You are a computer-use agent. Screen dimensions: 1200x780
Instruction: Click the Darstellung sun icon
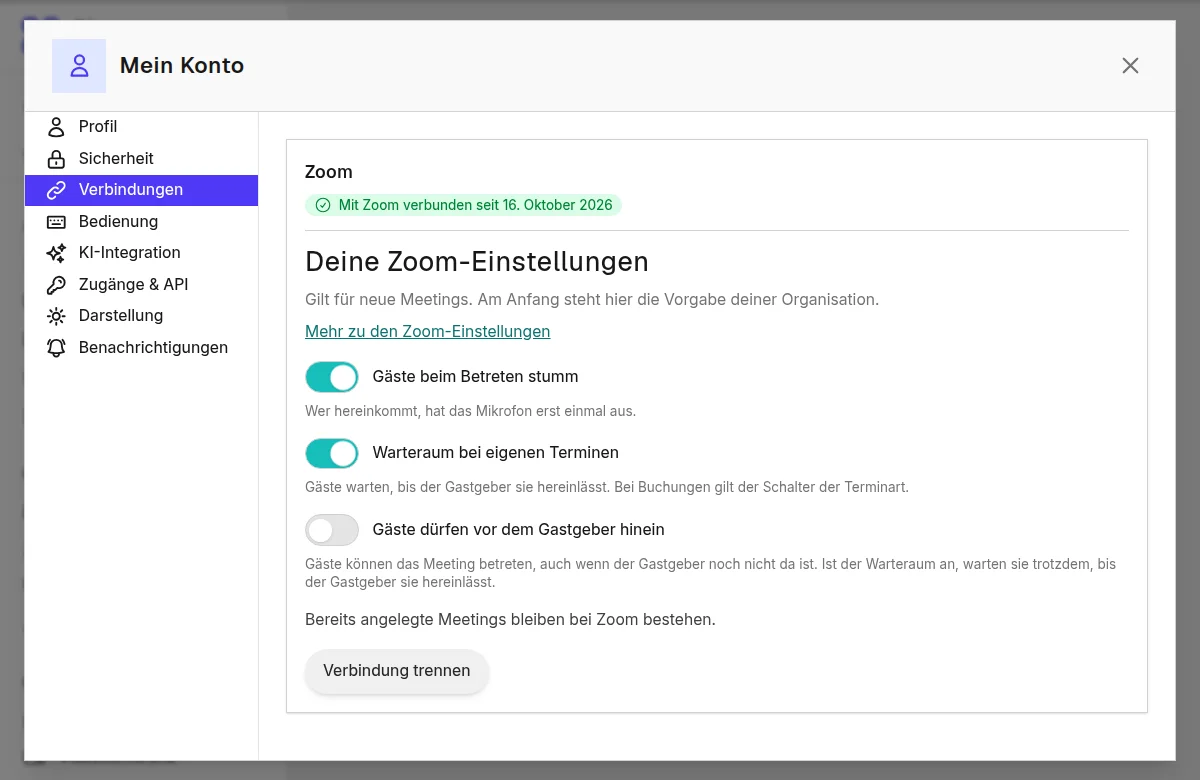(x=56, y=316)
